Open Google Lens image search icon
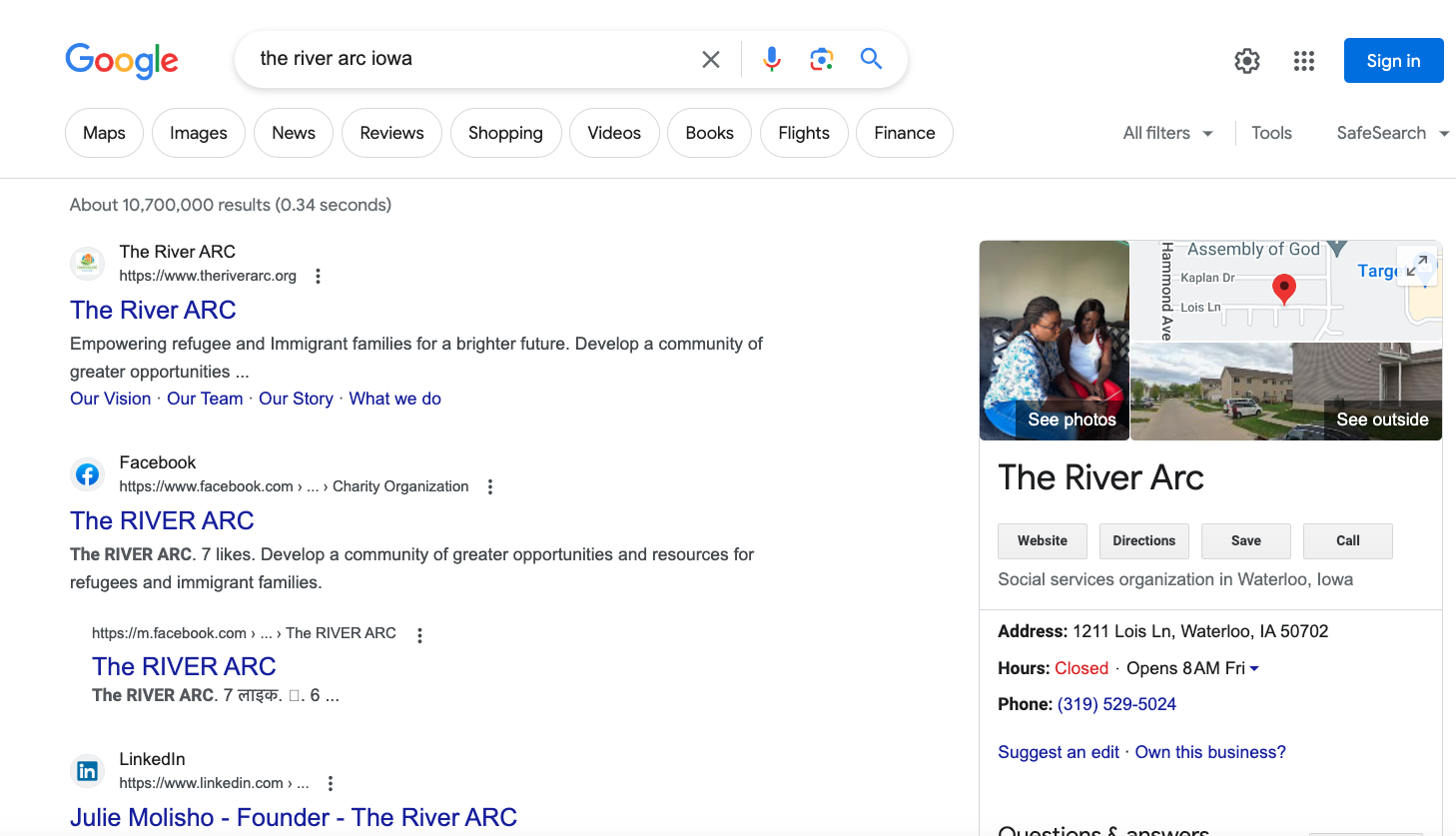 coord(821,59)
